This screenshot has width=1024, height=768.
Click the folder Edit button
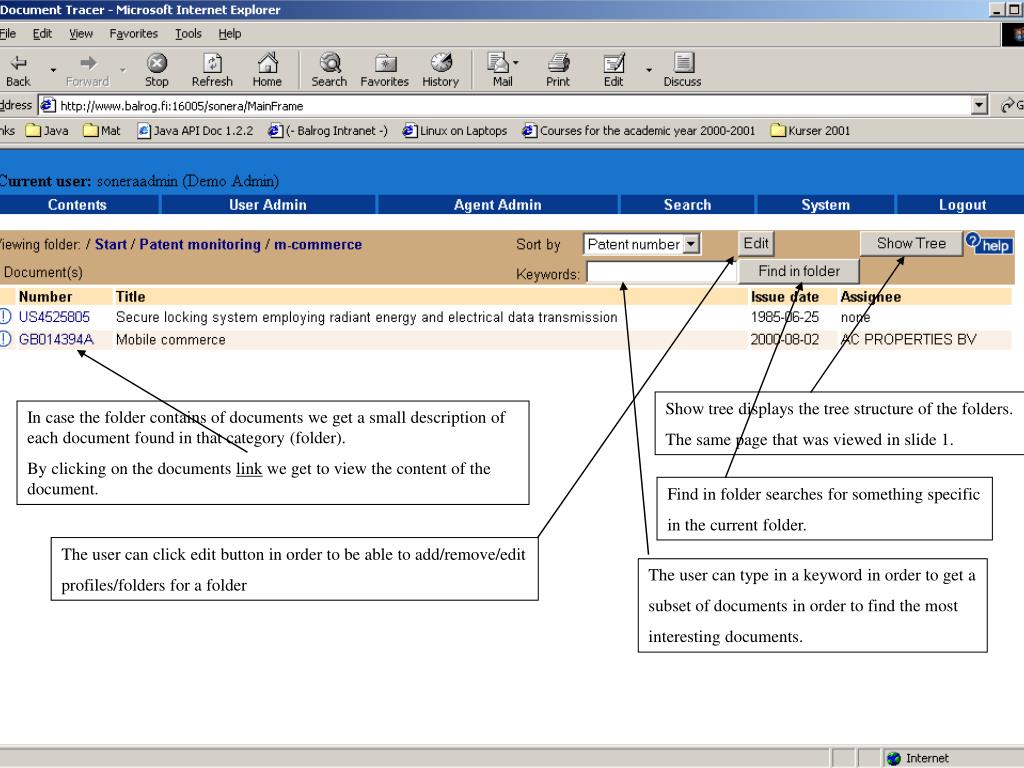pyautogui.click(x=756, y=244)
